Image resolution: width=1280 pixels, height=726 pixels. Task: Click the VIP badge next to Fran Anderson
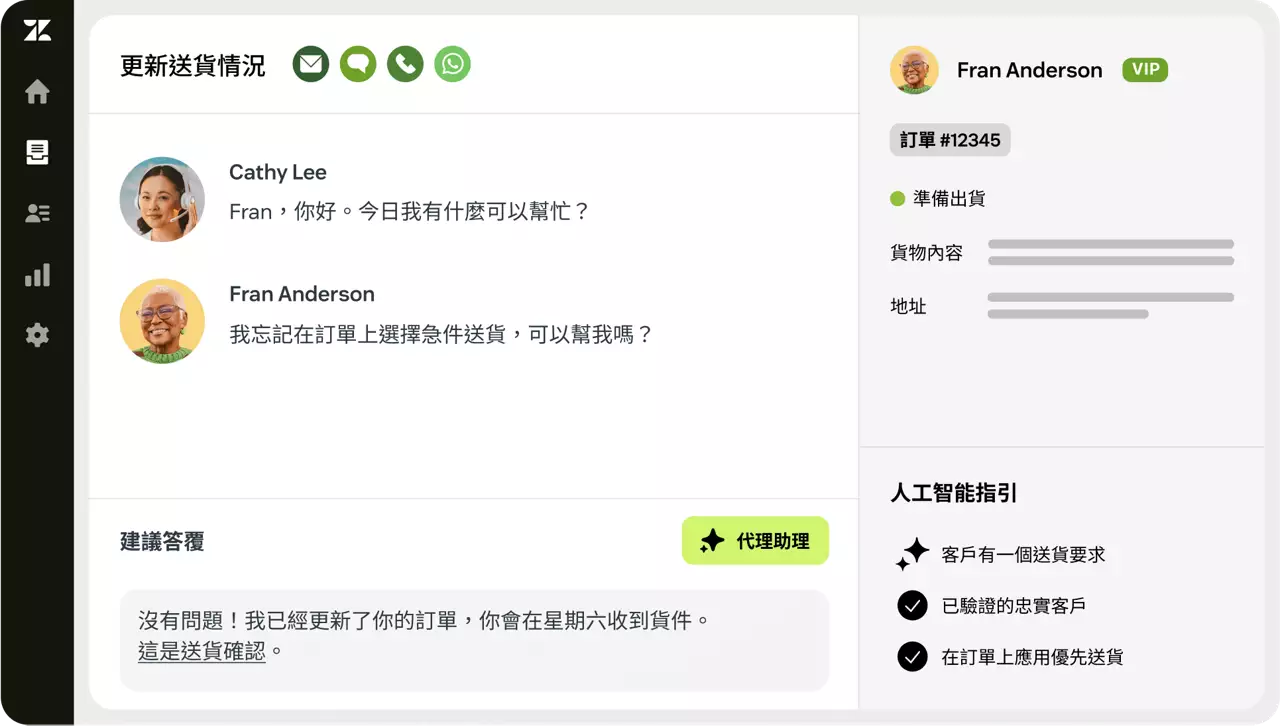tap(1145, 70)
